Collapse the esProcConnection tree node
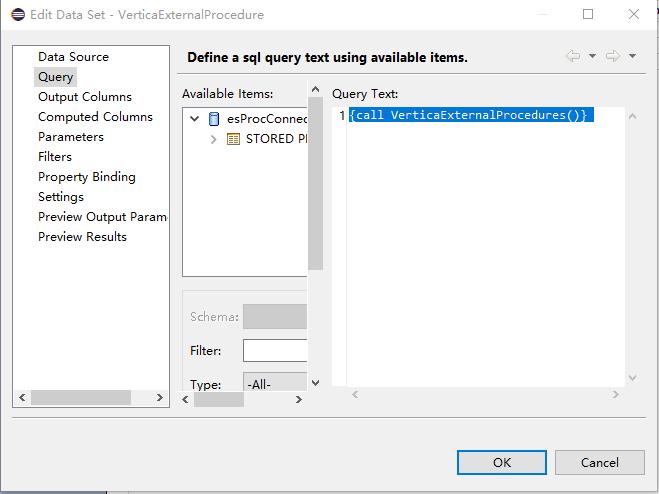 coord(195,119)
